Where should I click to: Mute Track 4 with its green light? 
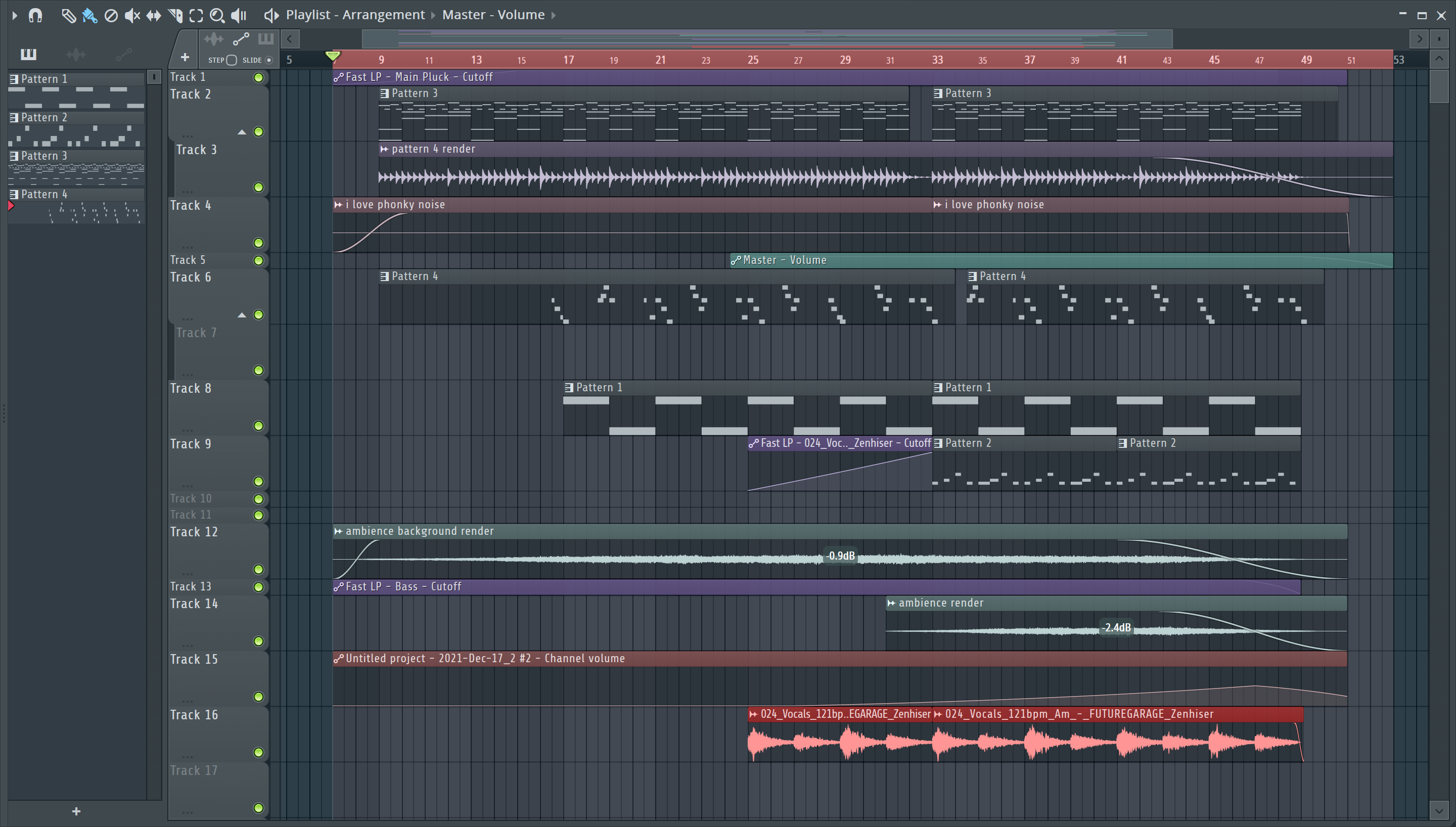[x=258, y=243]
